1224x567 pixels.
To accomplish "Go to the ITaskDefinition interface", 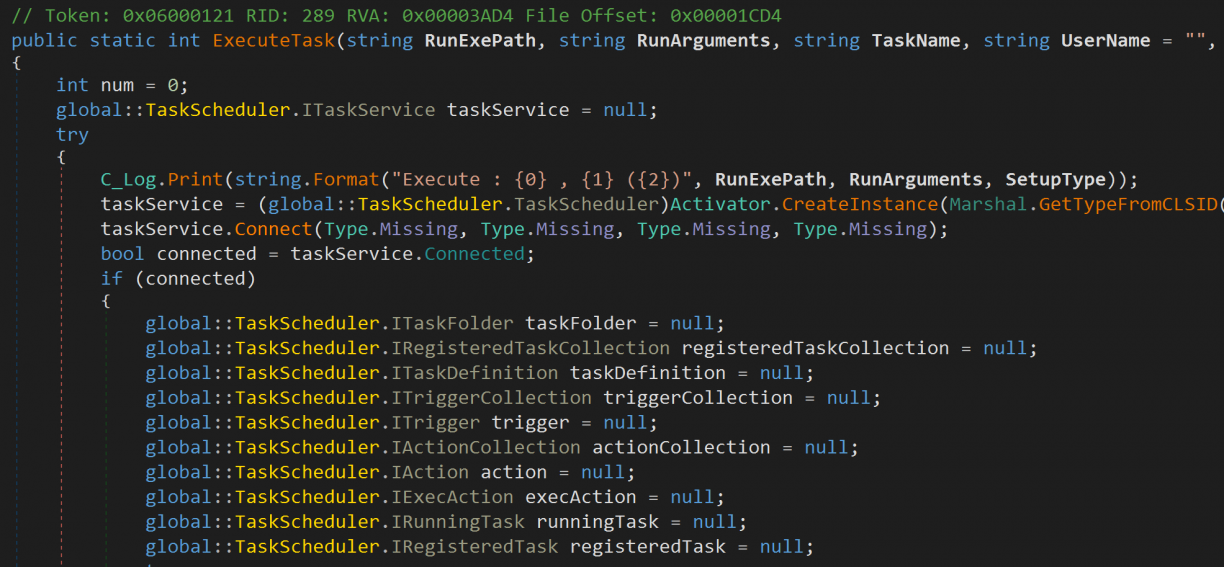I will coord(474,373).
